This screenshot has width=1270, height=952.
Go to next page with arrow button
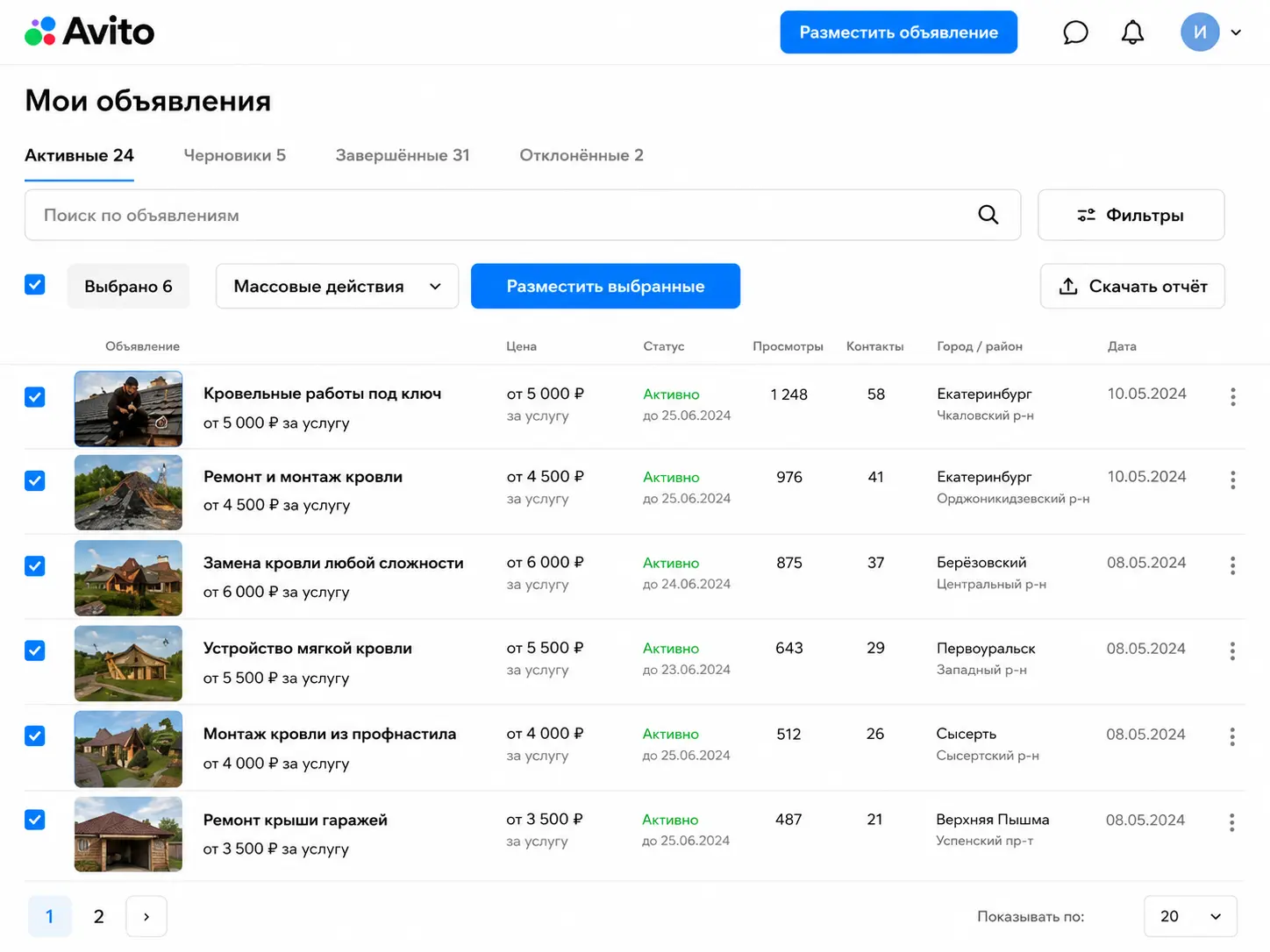(146, 917)
